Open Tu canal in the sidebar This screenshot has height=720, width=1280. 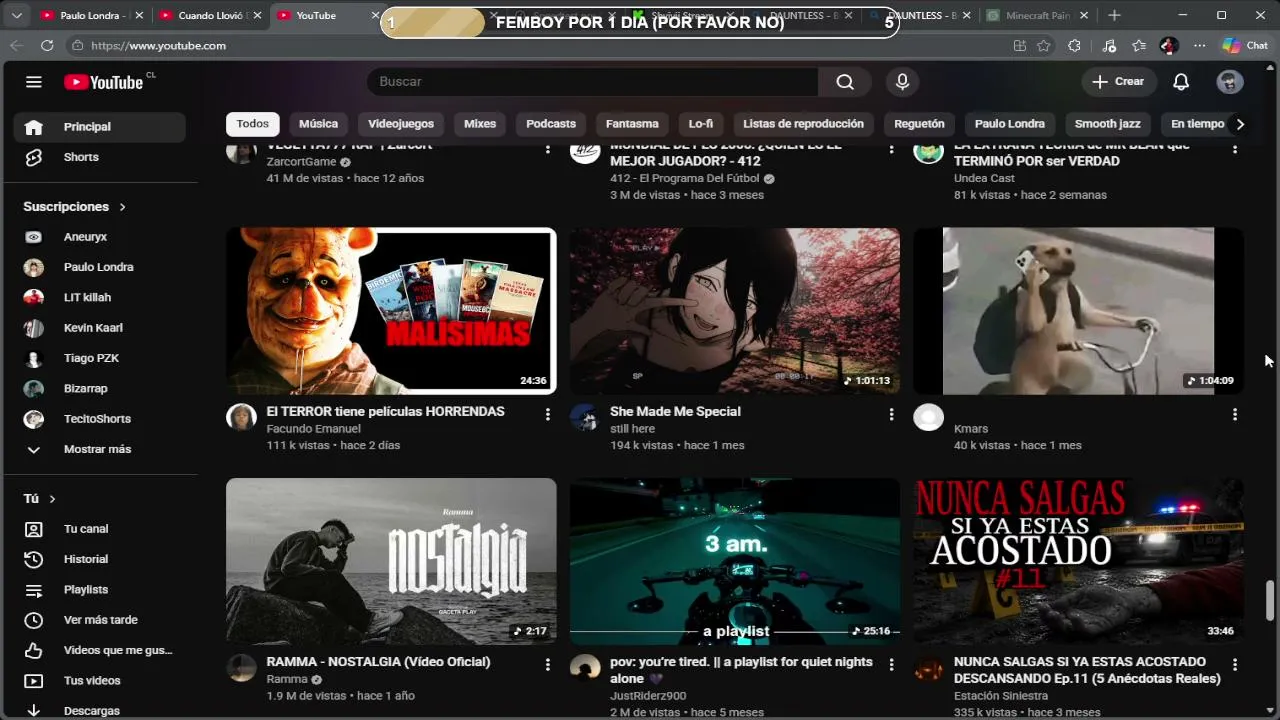tap(99, 529)
